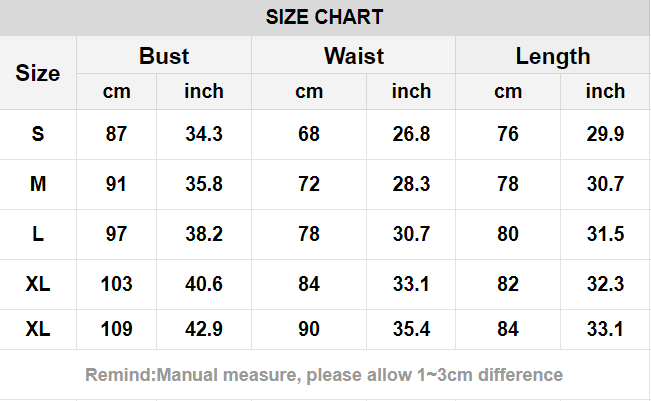Click the 103 bust cm cell
Viewport: 651px width, 401px height.
click(116, 284)
